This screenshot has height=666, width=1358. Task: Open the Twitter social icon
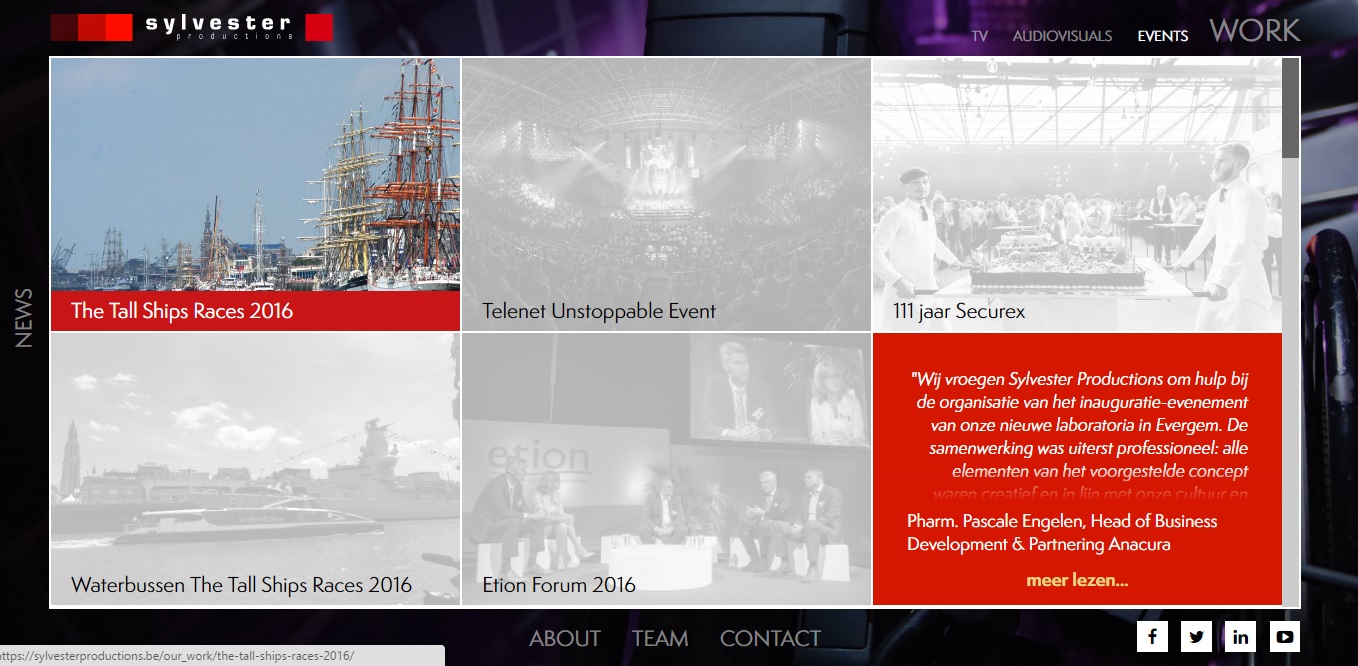1196,636
